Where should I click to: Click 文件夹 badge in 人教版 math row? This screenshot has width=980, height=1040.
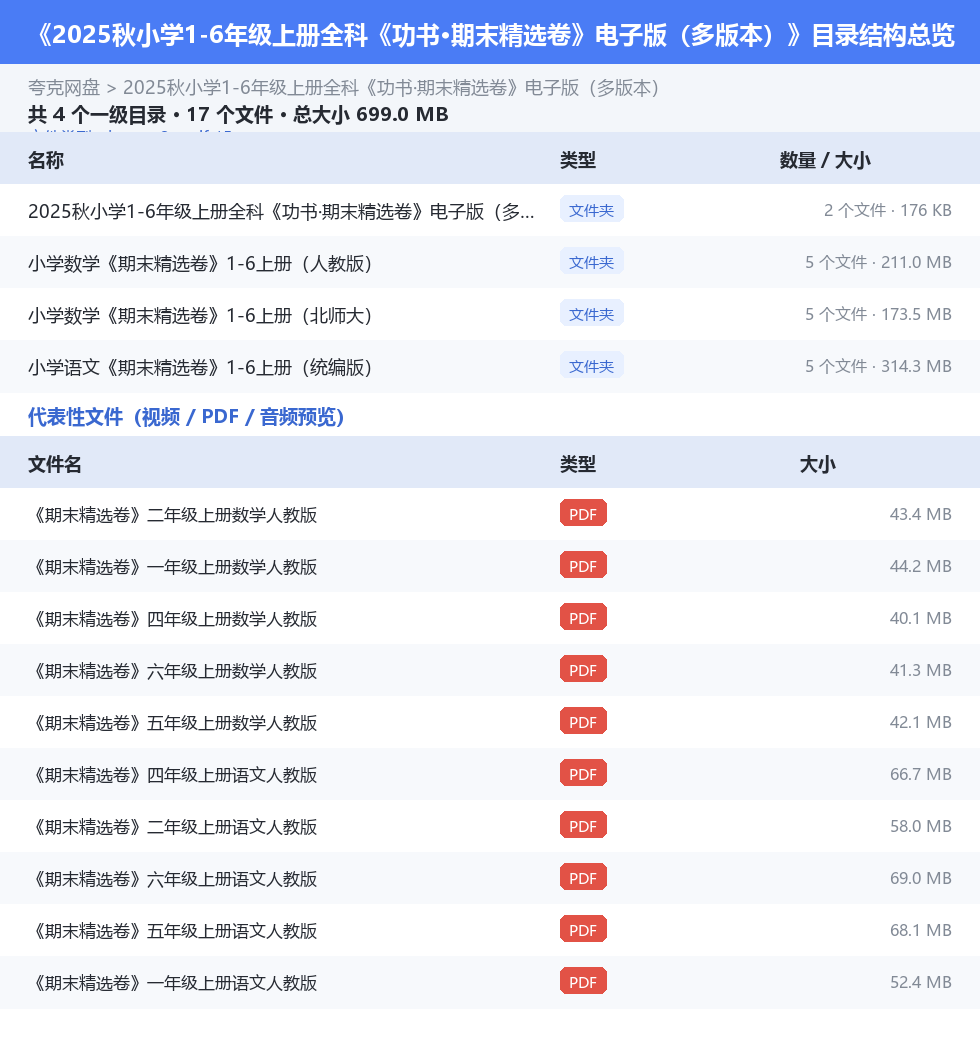pos(591,262)
